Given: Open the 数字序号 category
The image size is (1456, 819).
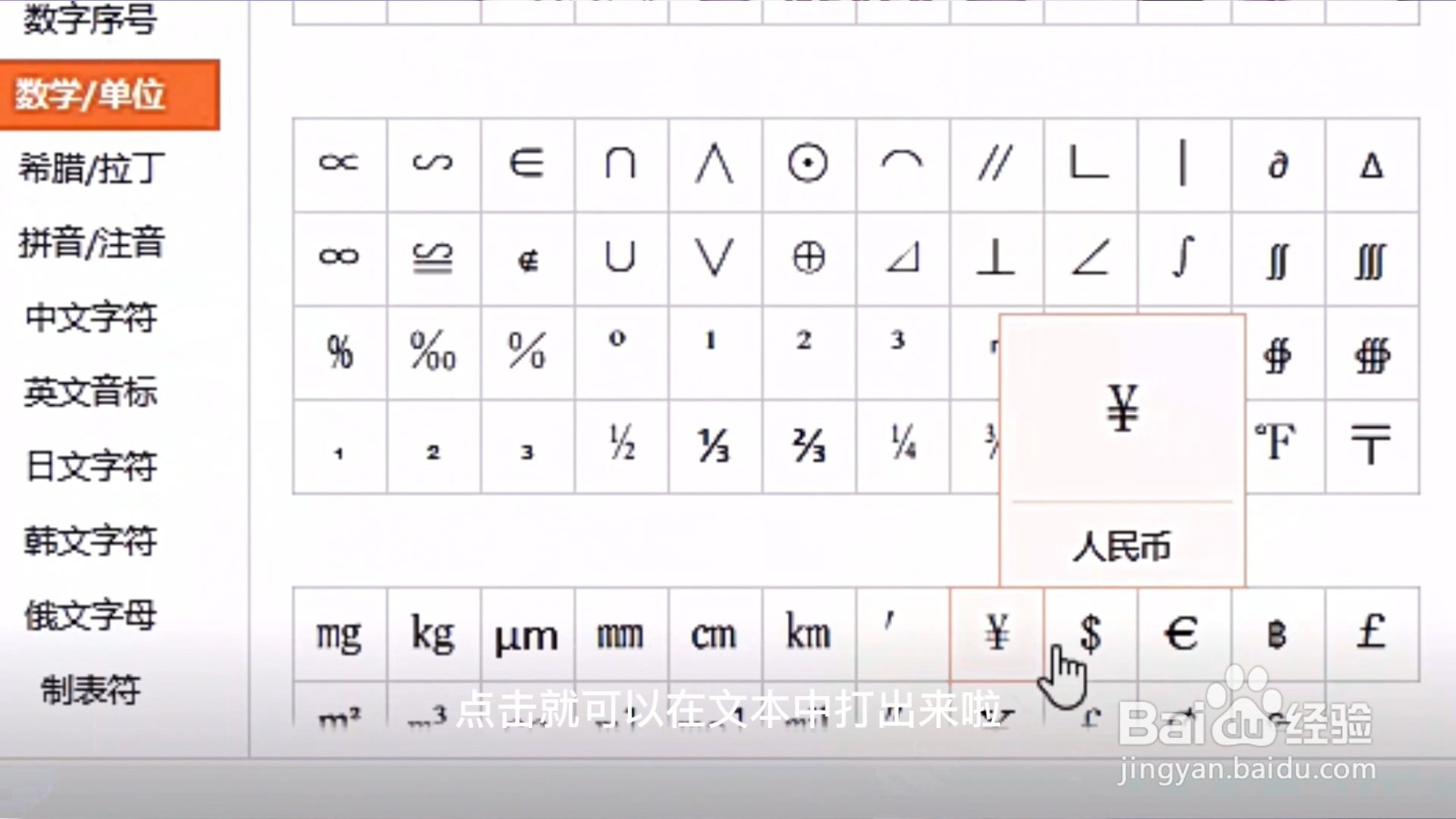Looking at the screenshot, I should pos(89,18).
